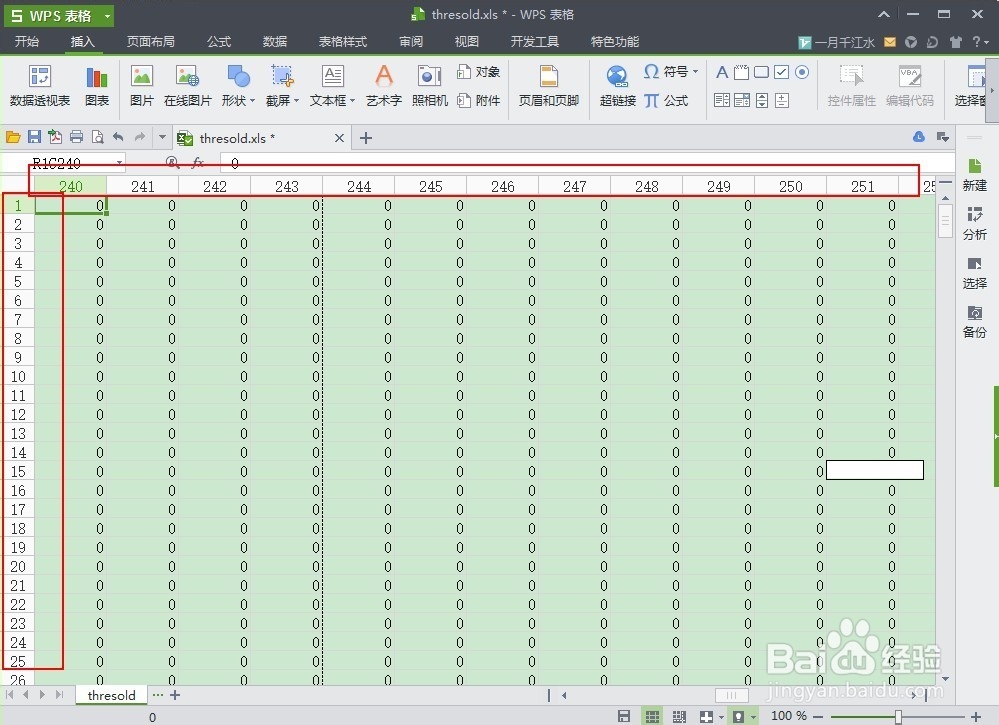Open Header and Footer (页眉和页脚)
The width and height of the screenshot is (999, 725).
(x=549, y=85)
